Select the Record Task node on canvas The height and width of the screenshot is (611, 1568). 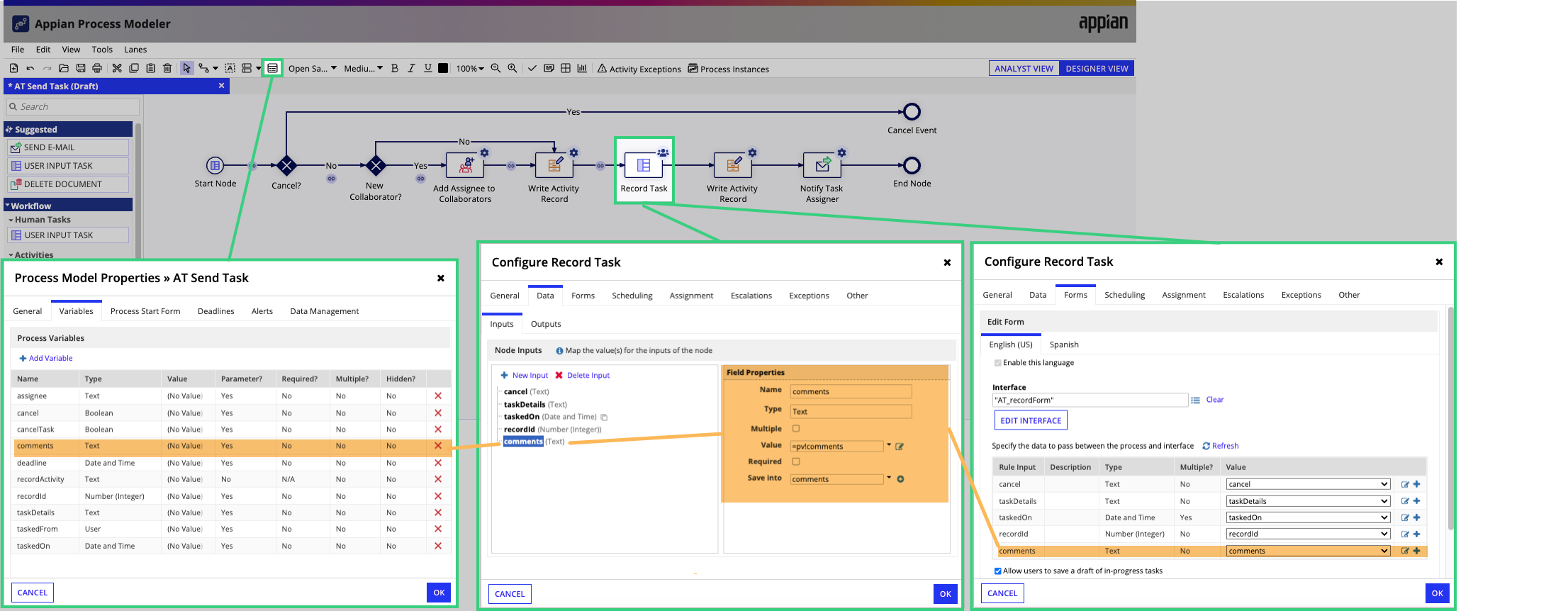pyautogui.click(x=644, y=166)
